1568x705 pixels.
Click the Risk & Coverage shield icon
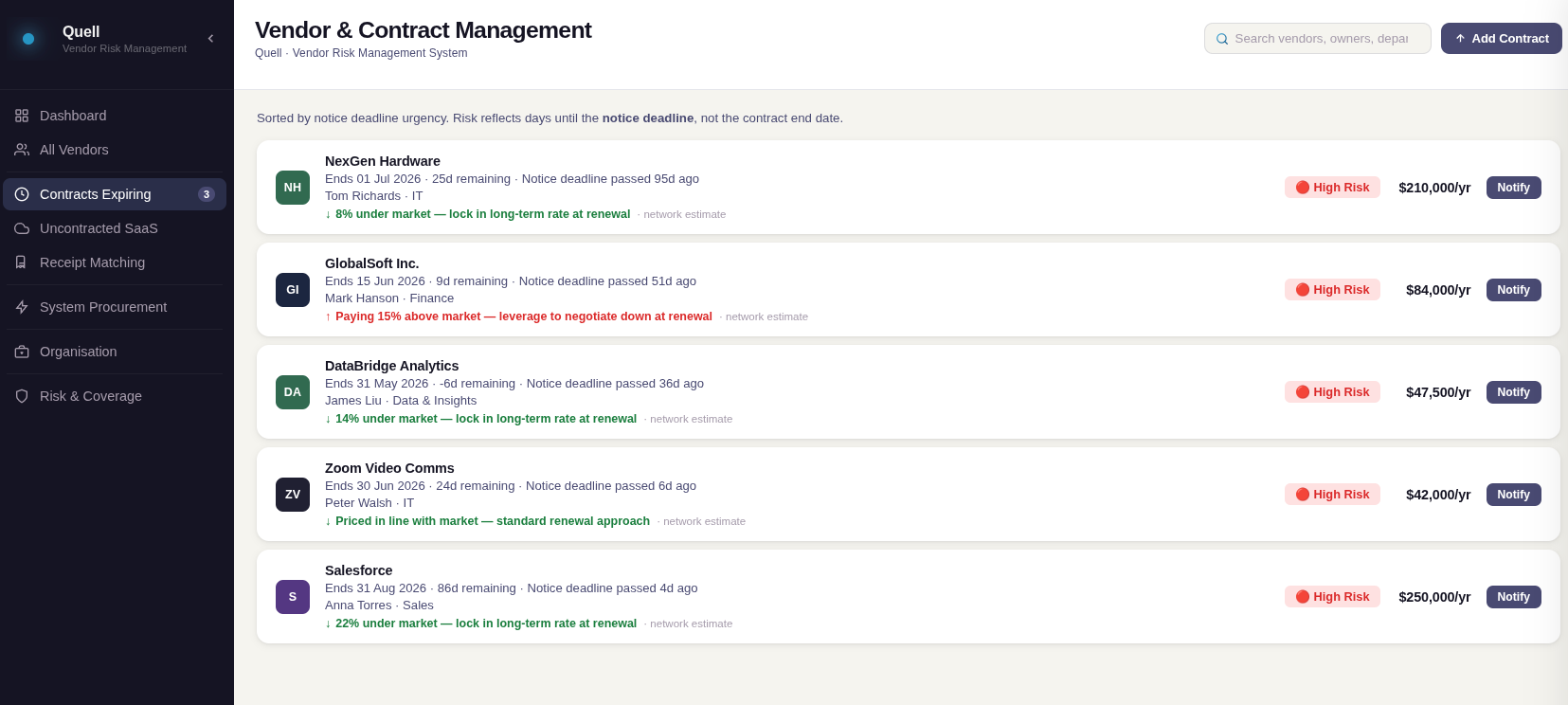point(22,396)
